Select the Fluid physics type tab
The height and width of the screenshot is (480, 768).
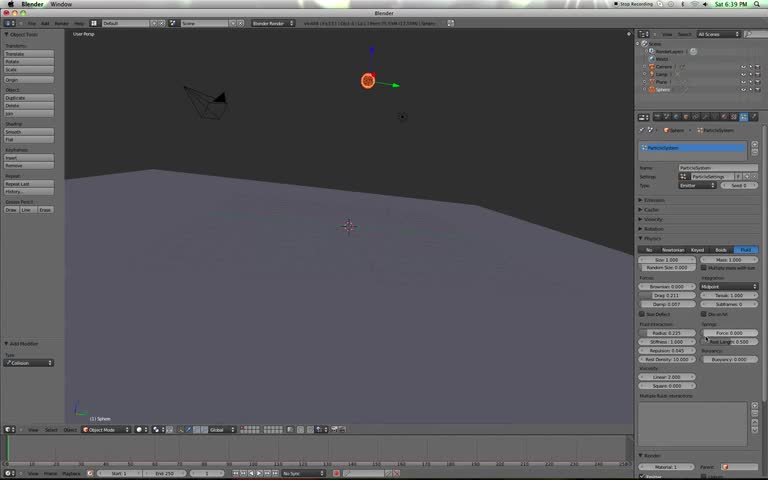[x=745, y=250]
